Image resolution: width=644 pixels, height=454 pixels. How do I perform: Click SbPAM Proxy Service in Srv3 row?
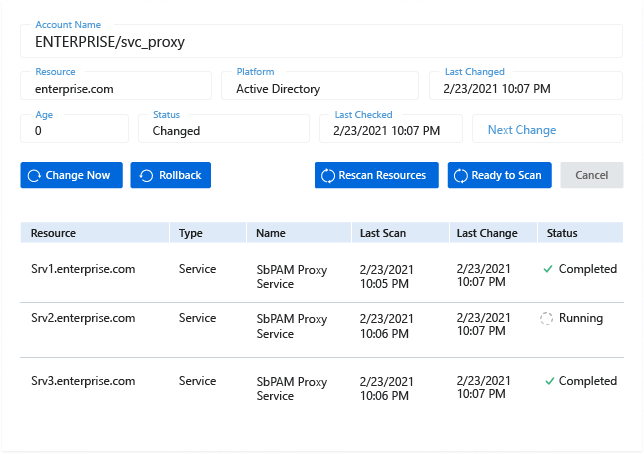click(292, 389)
